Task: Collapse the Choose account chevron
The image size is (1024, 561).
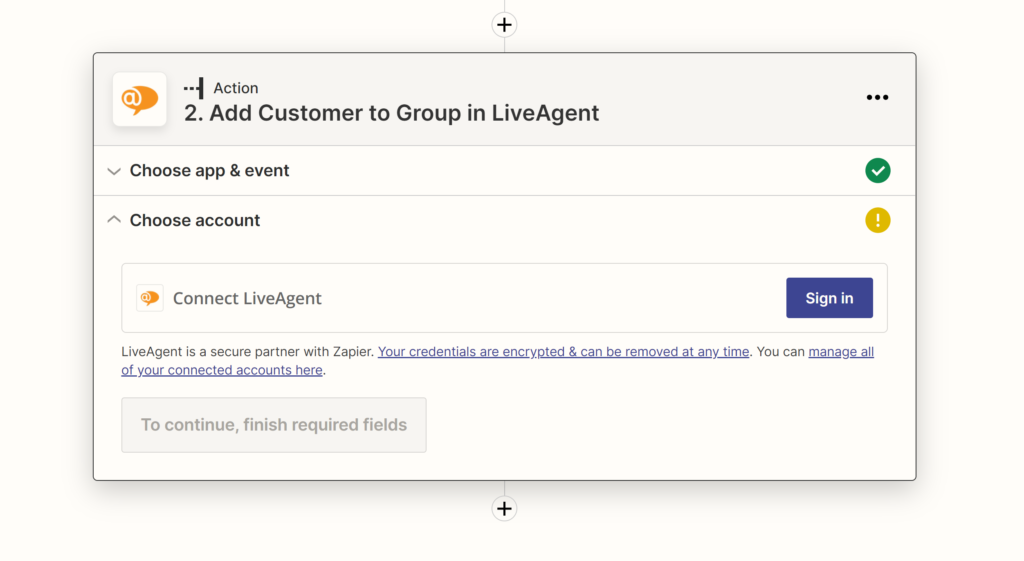Action: (x=114, y=220)
